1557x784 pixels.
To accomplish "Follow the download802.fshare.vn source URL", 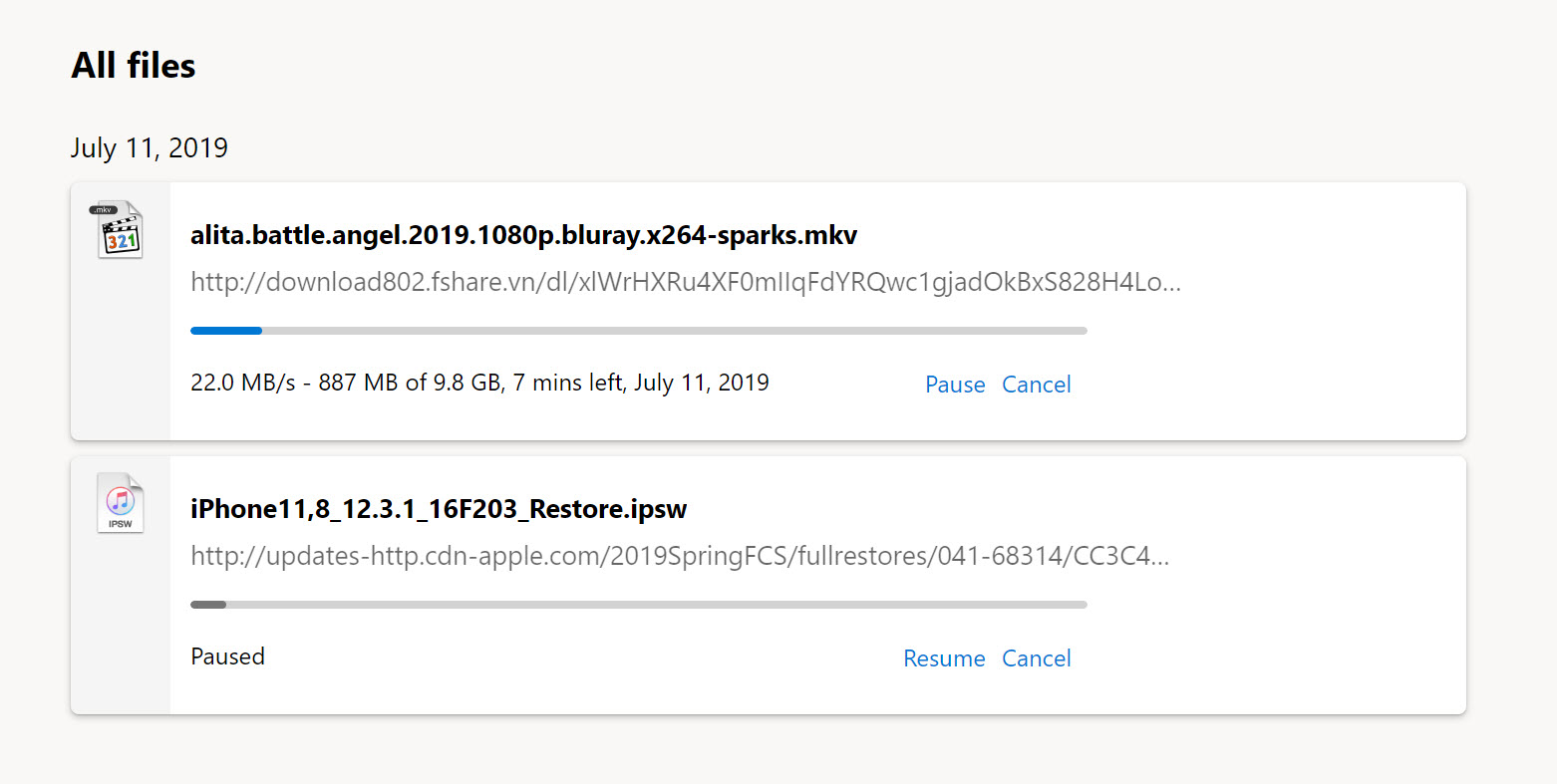I will pyautogui.click(x=686, y=282).
